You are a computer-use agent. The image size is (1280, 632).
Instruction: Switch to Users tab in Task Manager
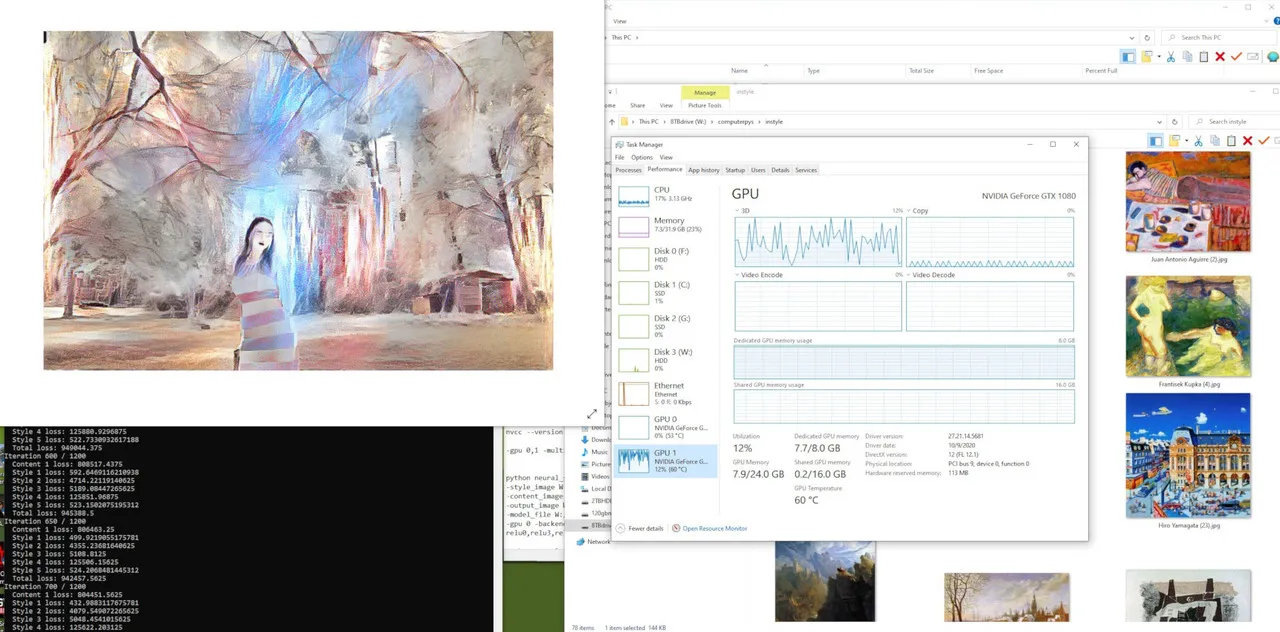point(758,170)
